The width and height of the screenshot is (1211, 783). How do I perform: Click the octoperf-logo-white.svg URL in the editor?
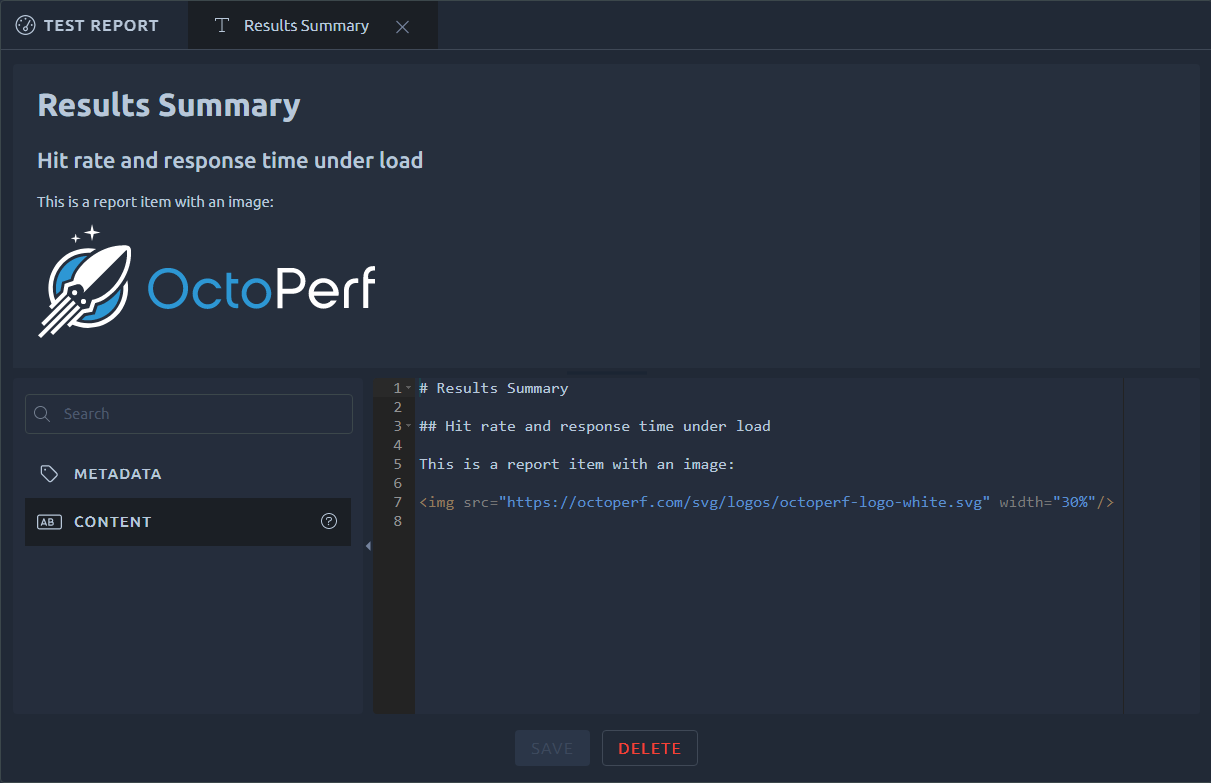pos(744,502)
